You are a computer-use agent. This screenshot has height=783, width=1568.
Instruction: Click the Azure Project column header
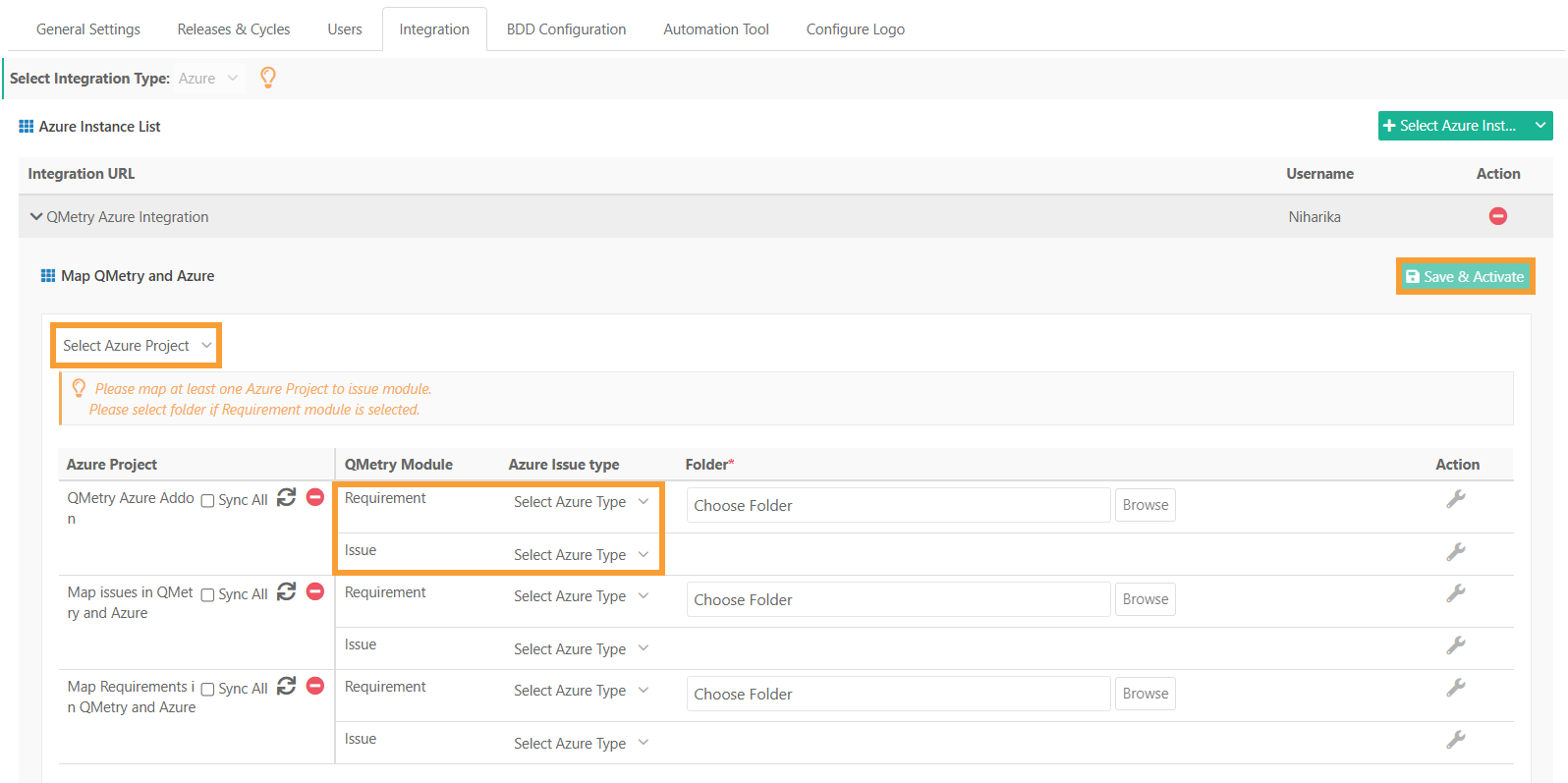tap(112, 465)
